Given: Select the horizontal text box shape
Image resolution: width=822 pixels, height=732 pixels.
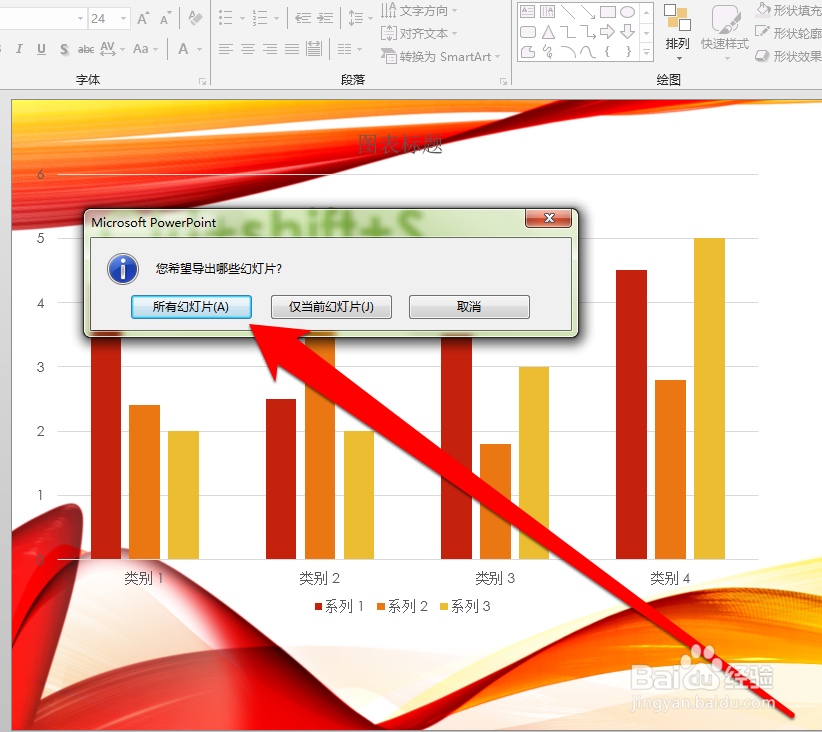Looking at the screenshot, I should [528, 12].
